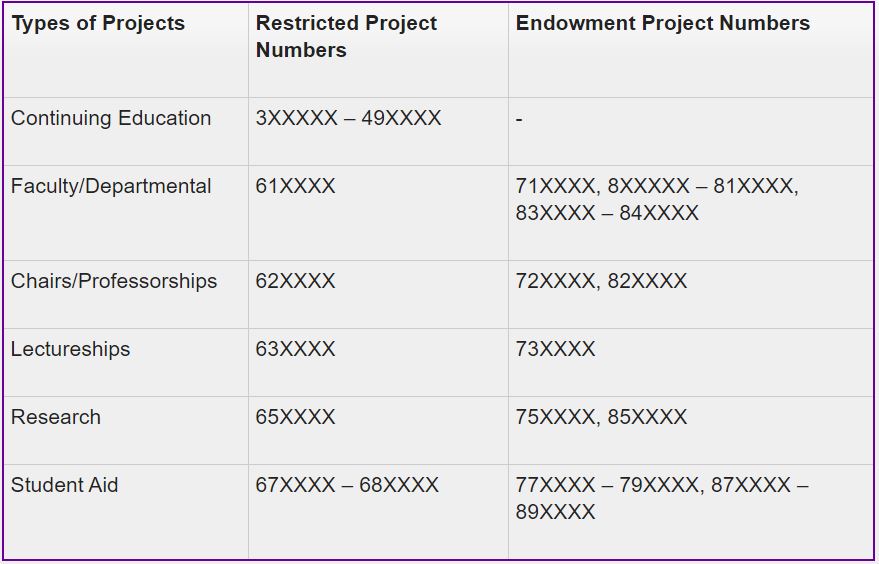Select the "Lectureships" row label
The image size is (879, 564).
[71, 350]
